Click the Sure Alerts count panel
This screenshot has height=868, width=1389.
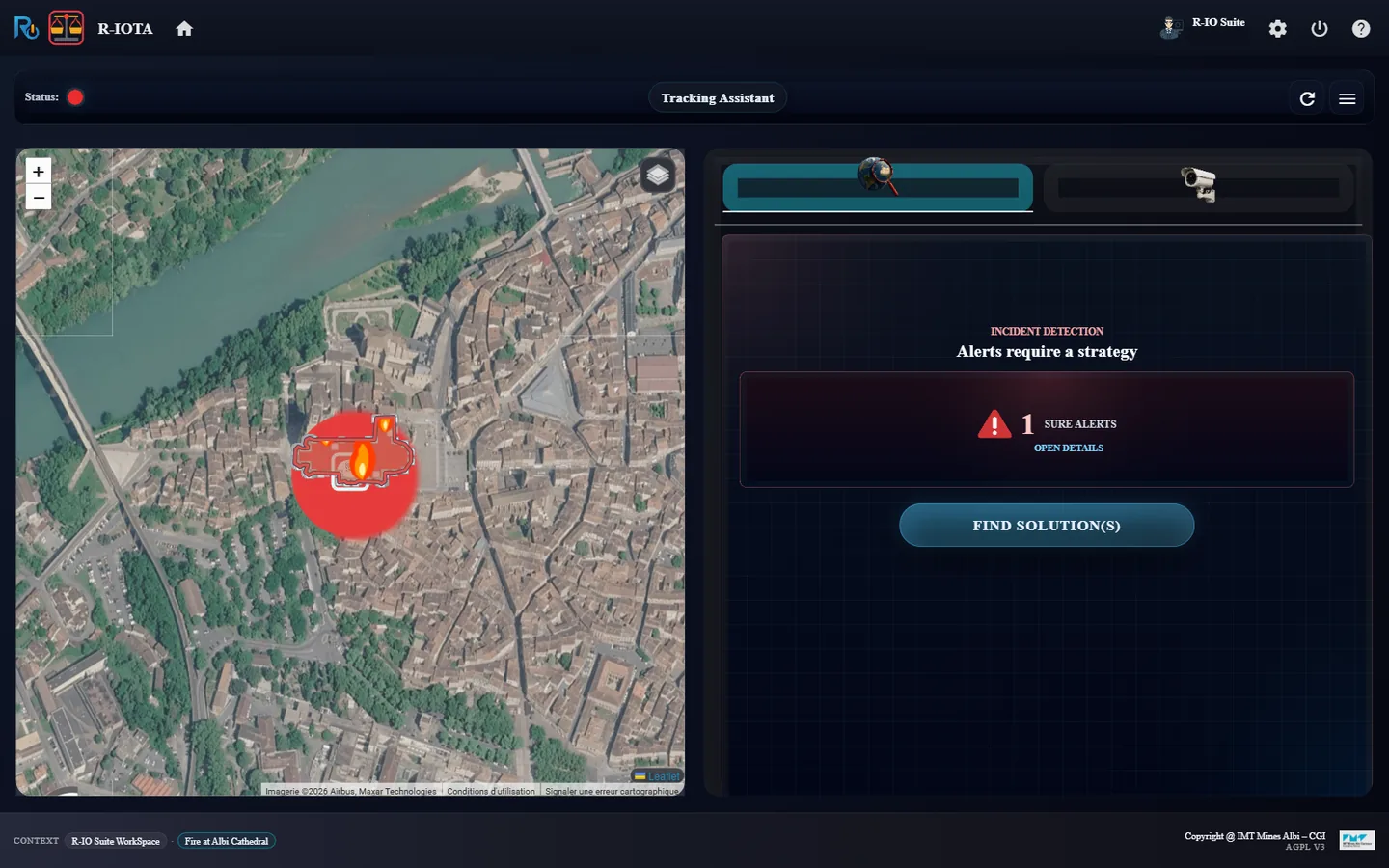pyautogui.click(x=1047, y=429)
